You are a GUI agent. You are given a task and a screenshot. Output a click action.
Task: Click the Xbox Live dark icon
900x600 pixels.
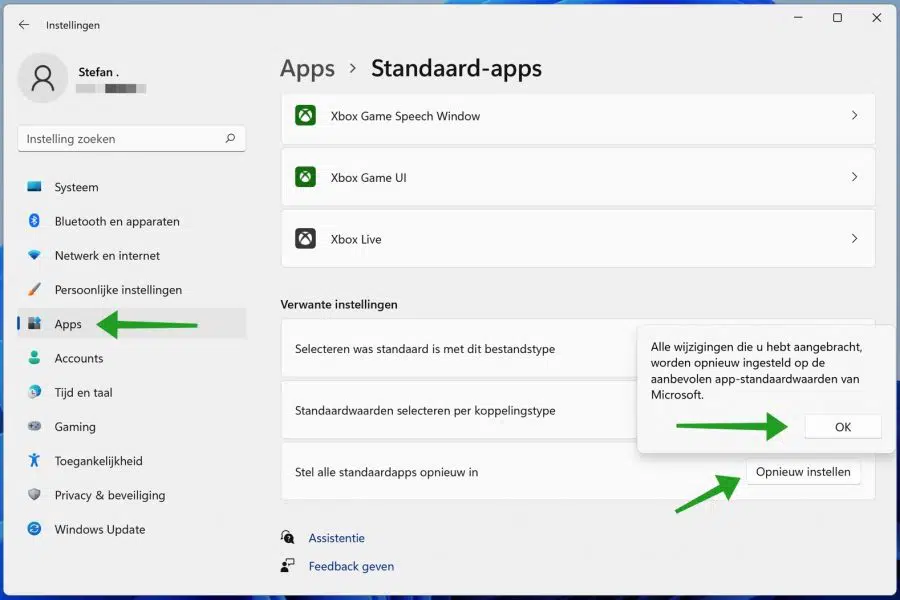pyautogui.click(x=305, y=238)
